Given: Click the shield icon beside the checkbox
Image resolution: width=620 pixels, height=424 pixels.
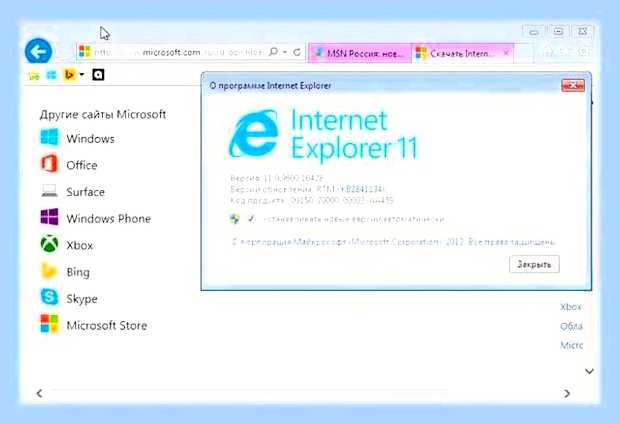Looking at the screenshot, I should [235, 219].
